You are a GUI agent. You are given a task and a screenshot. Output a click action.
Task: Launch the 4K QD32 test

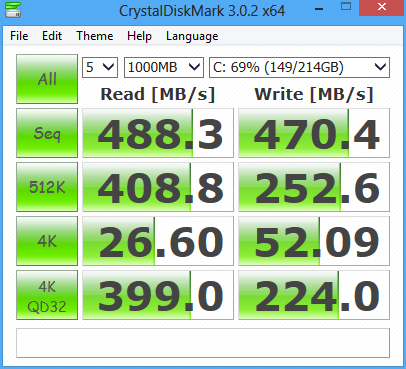pos(47,295)
